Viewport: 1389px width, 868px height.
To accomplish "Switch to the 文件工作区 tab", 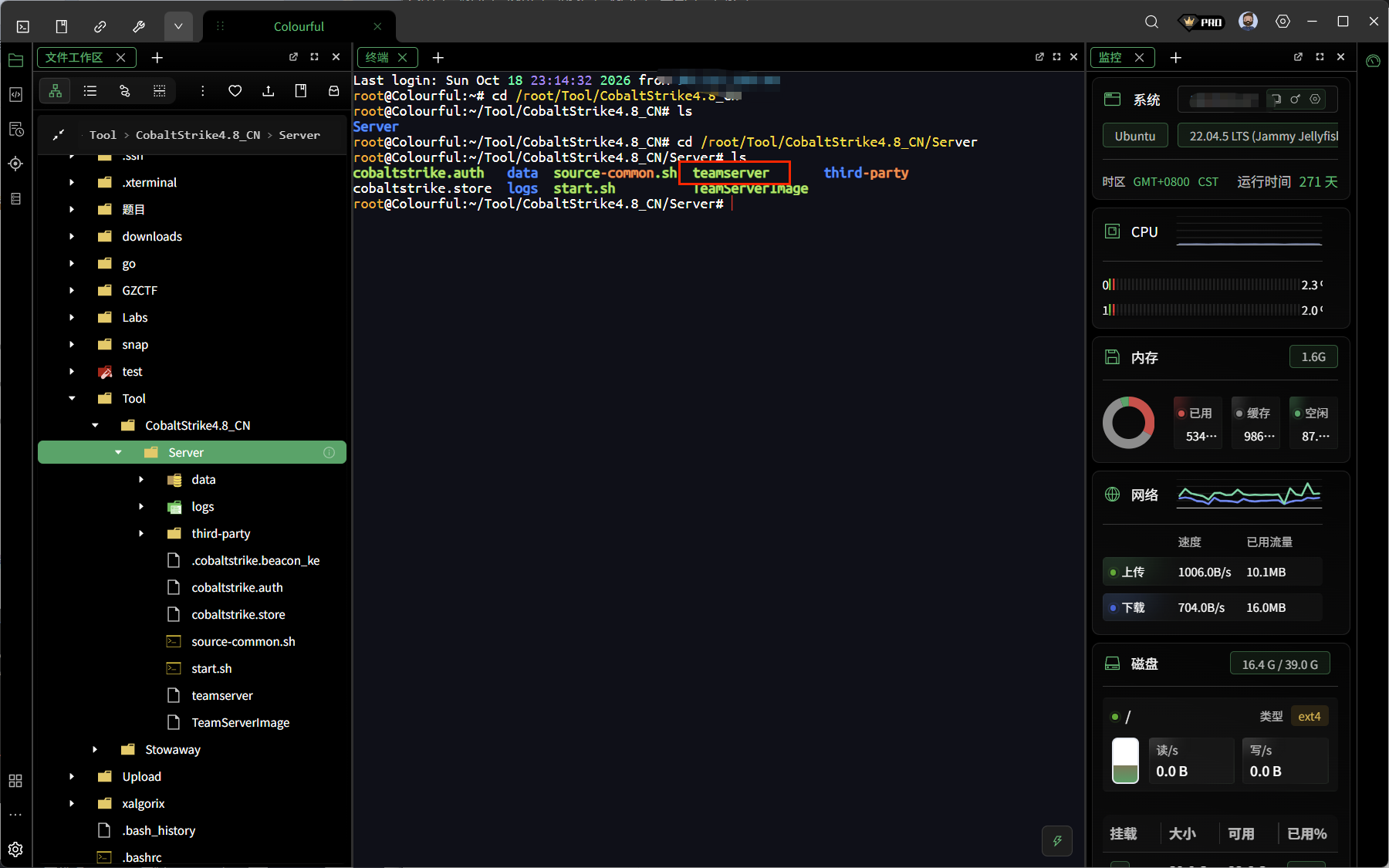I will (74, 58).
